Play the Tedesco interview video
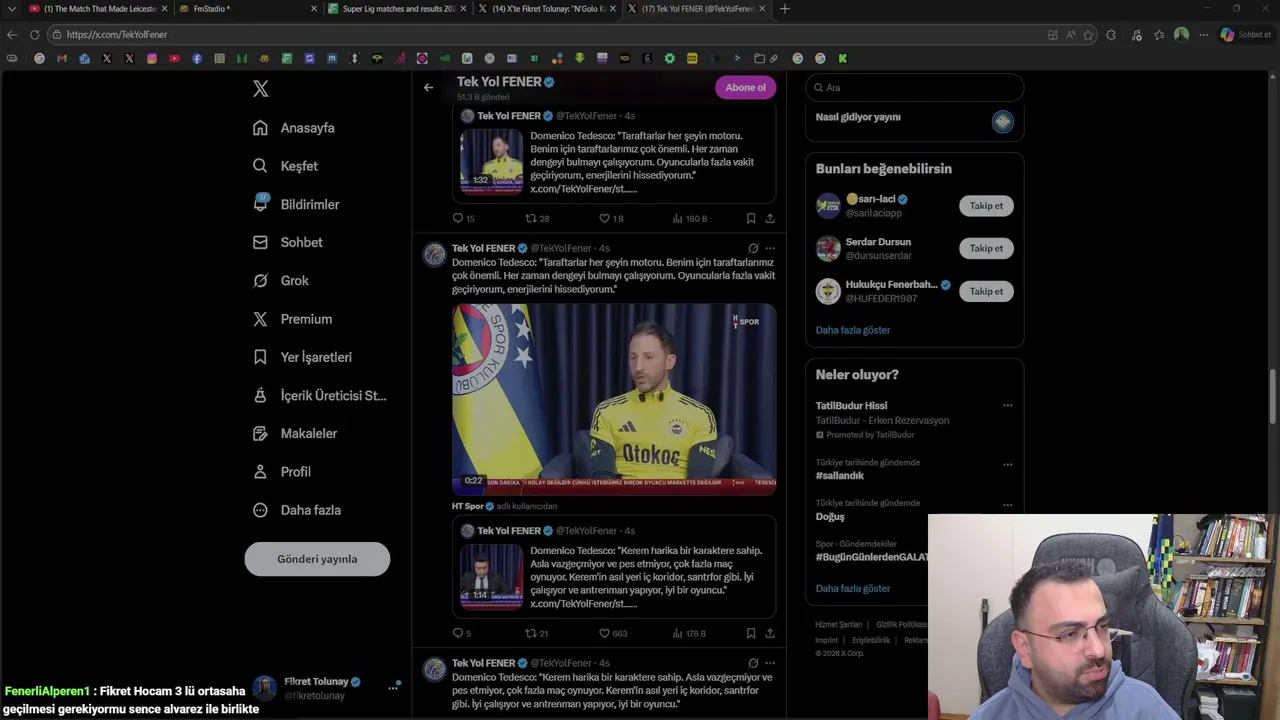This screenshot has width=1280, height=720. tap(614, 400)
